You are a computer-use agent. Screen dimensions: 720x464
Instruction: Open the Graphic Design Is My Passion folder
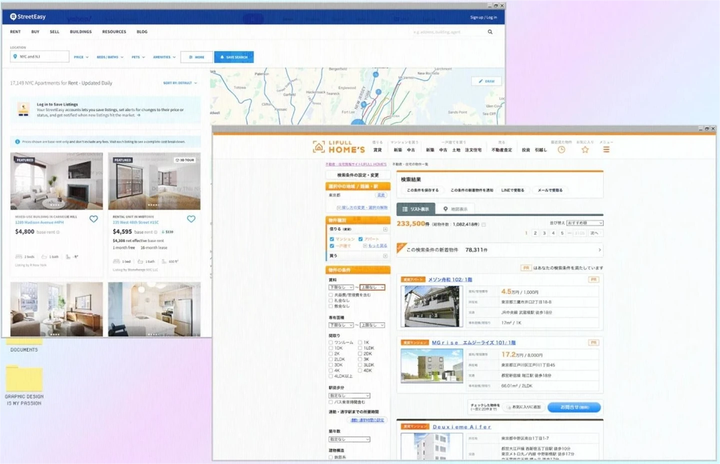pyautogui.click(x=24, y=385)
